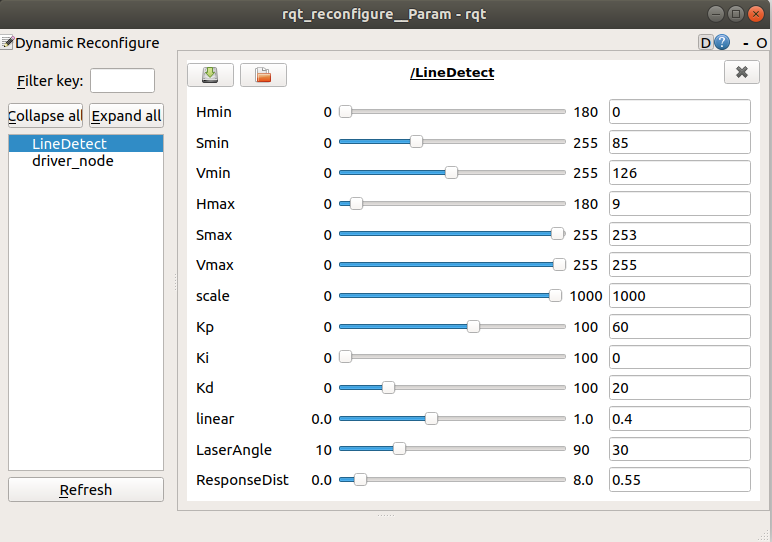The height and width of the screenshot is (542, 772).
Task: Click the Kp slider handle
Action: (473, 326)
